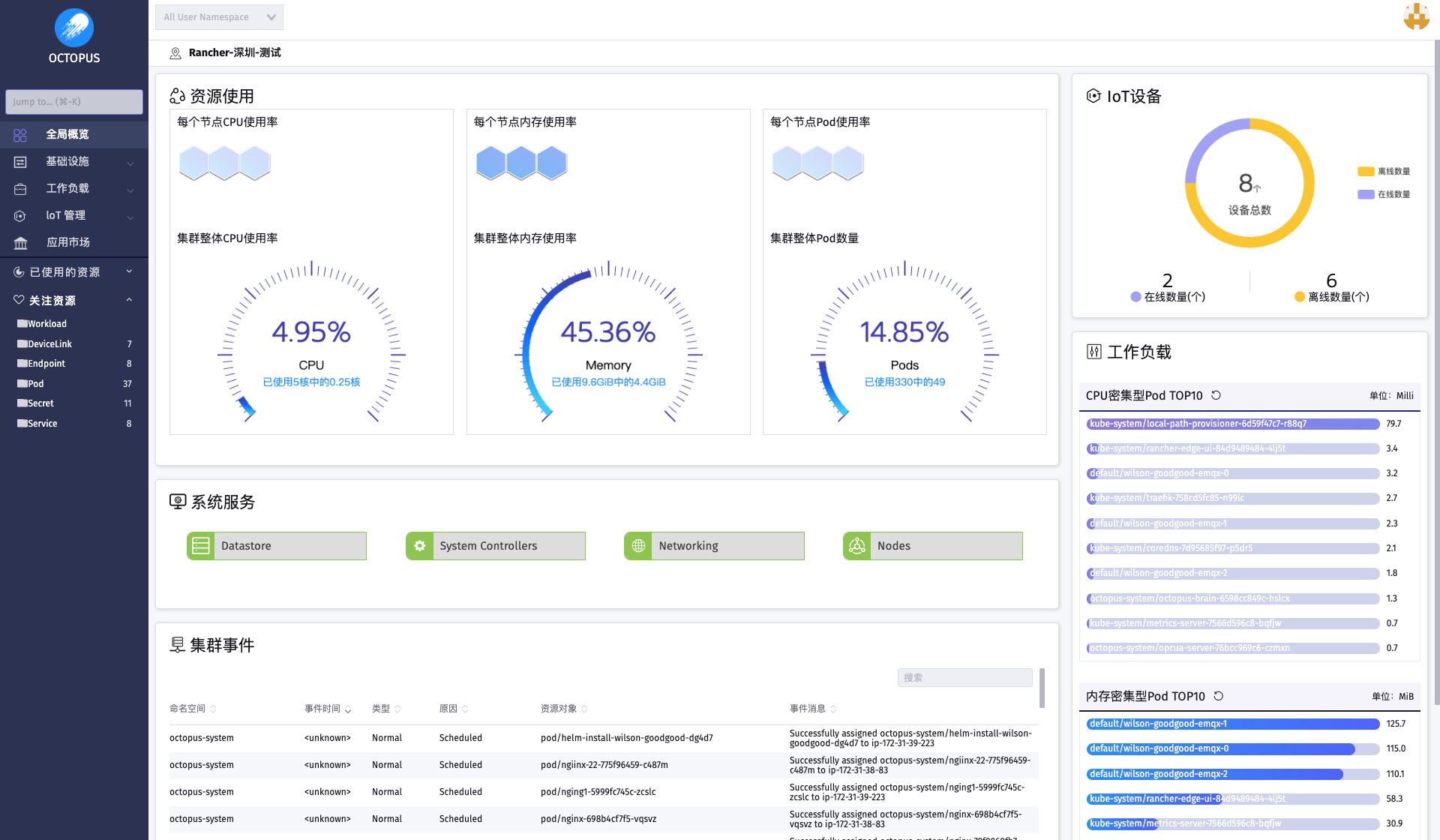Open 应用市场 from the sidebar
This screenshot has width=1440, height=840.
67,242
